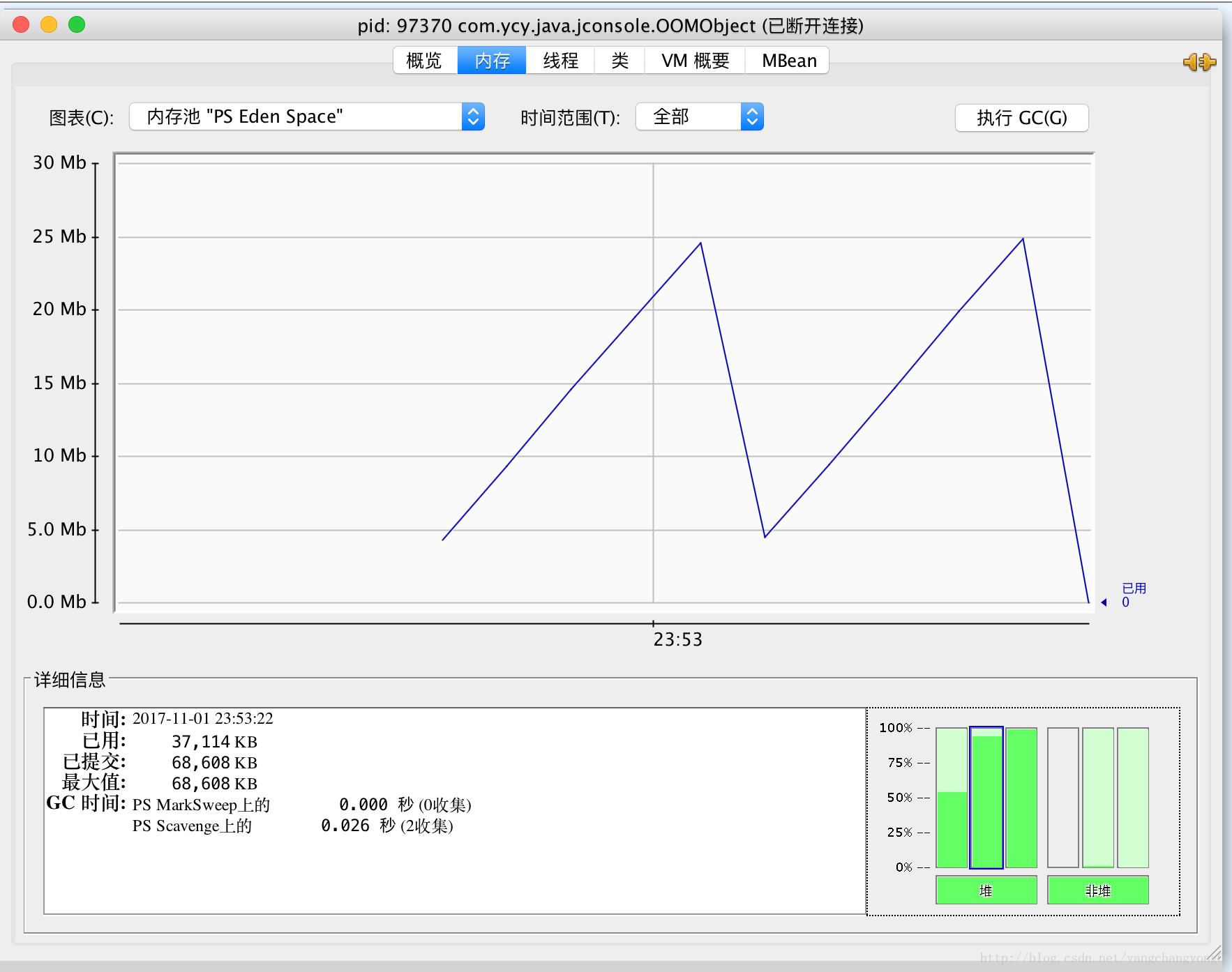The width and height of the screenshot is (1232, 972).
Task: Select the second non-heap pool bar
Action: tap(1098, 798)
